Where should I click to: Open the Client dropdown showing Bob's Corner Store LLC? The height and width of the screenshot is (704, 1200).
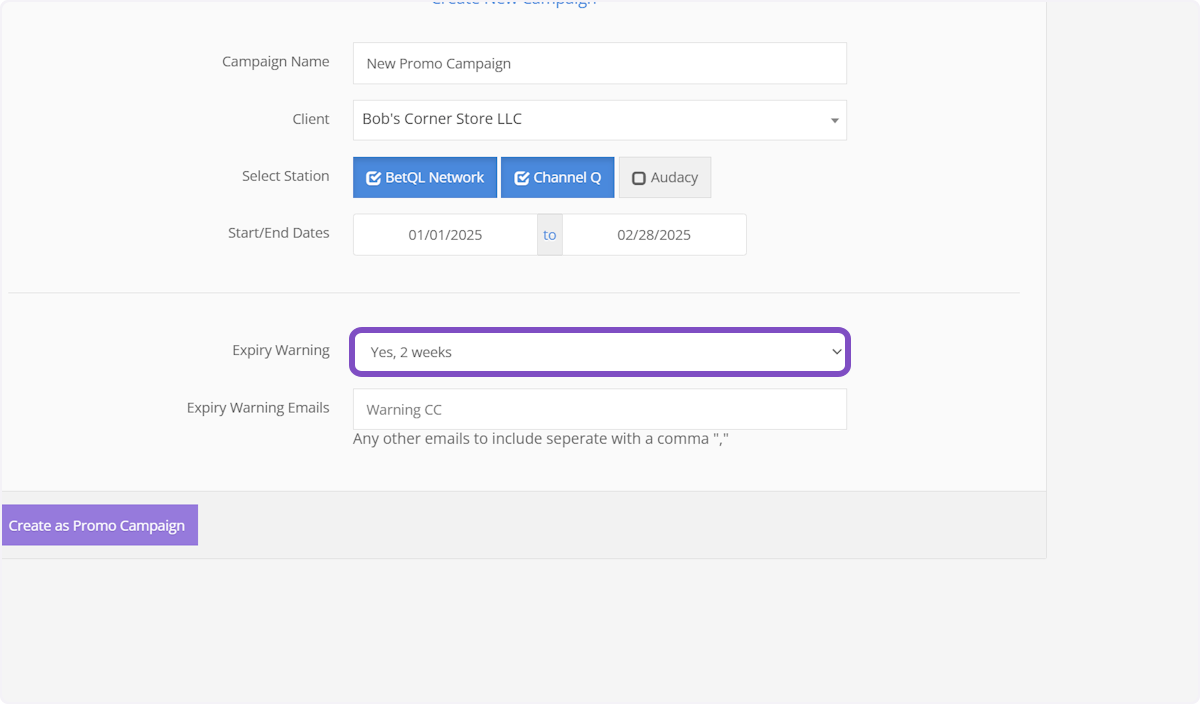598,120
